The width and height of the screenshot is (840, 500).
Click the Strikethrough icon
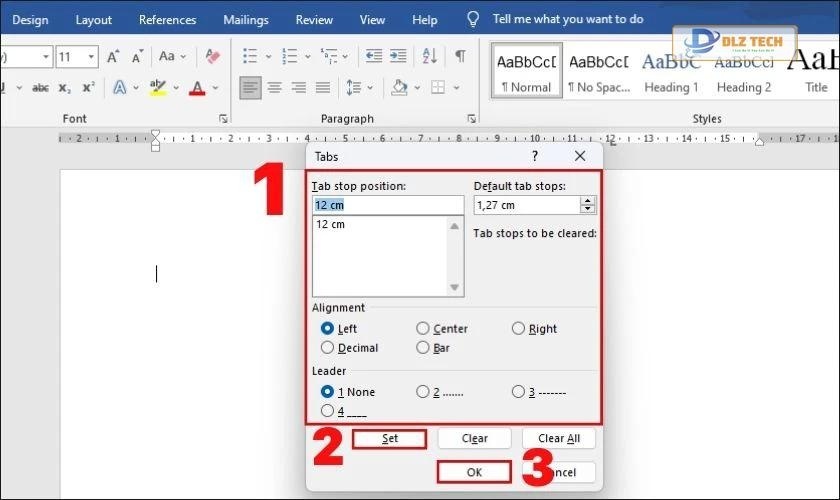coord(40,88)
